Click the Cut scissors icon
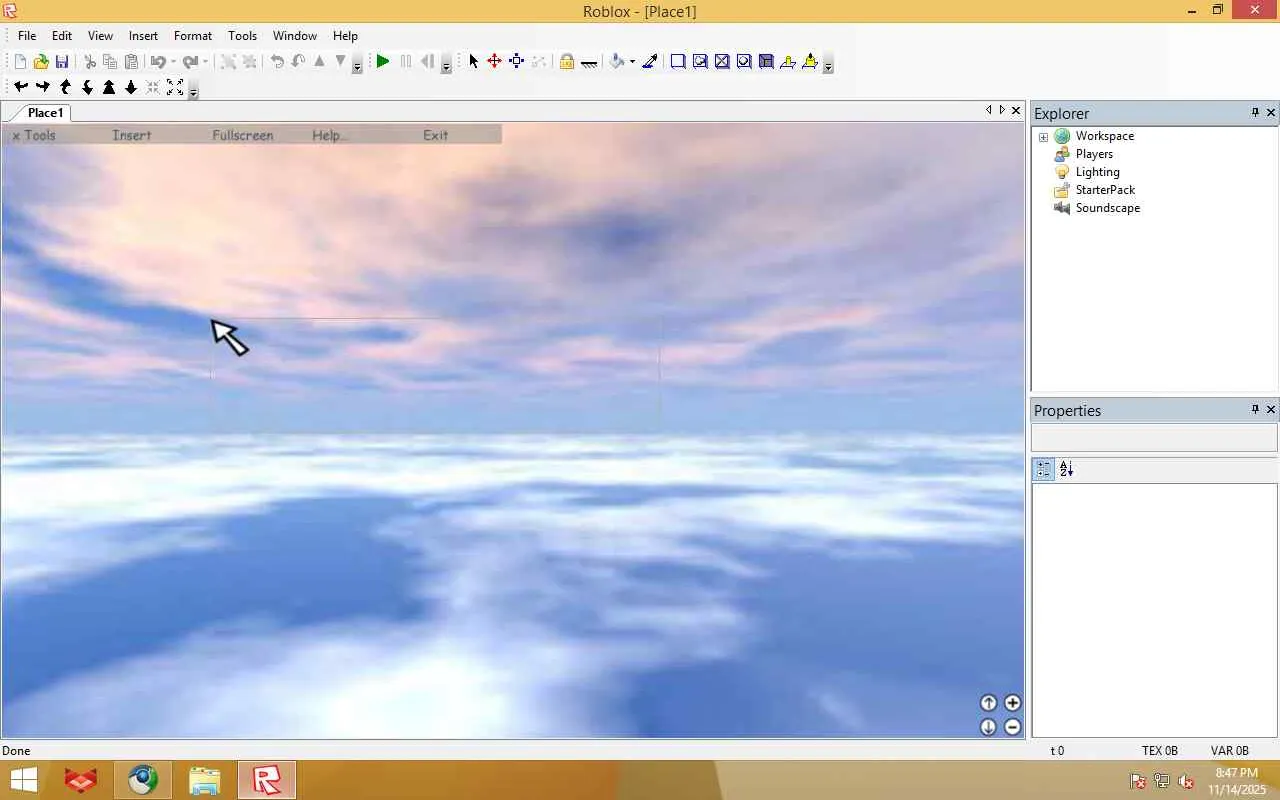Image resolution: width=1280 pixels, height=800 pixels. (90, 62)
